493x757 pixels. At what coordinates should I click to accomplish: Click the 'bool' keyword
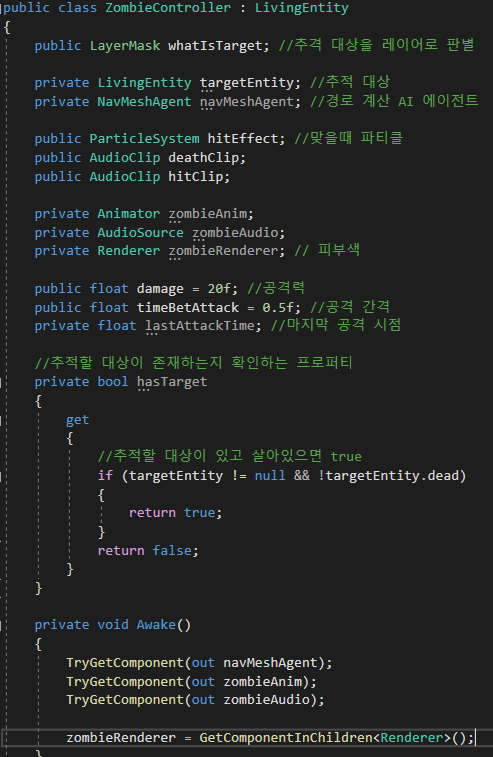point(113,382)
